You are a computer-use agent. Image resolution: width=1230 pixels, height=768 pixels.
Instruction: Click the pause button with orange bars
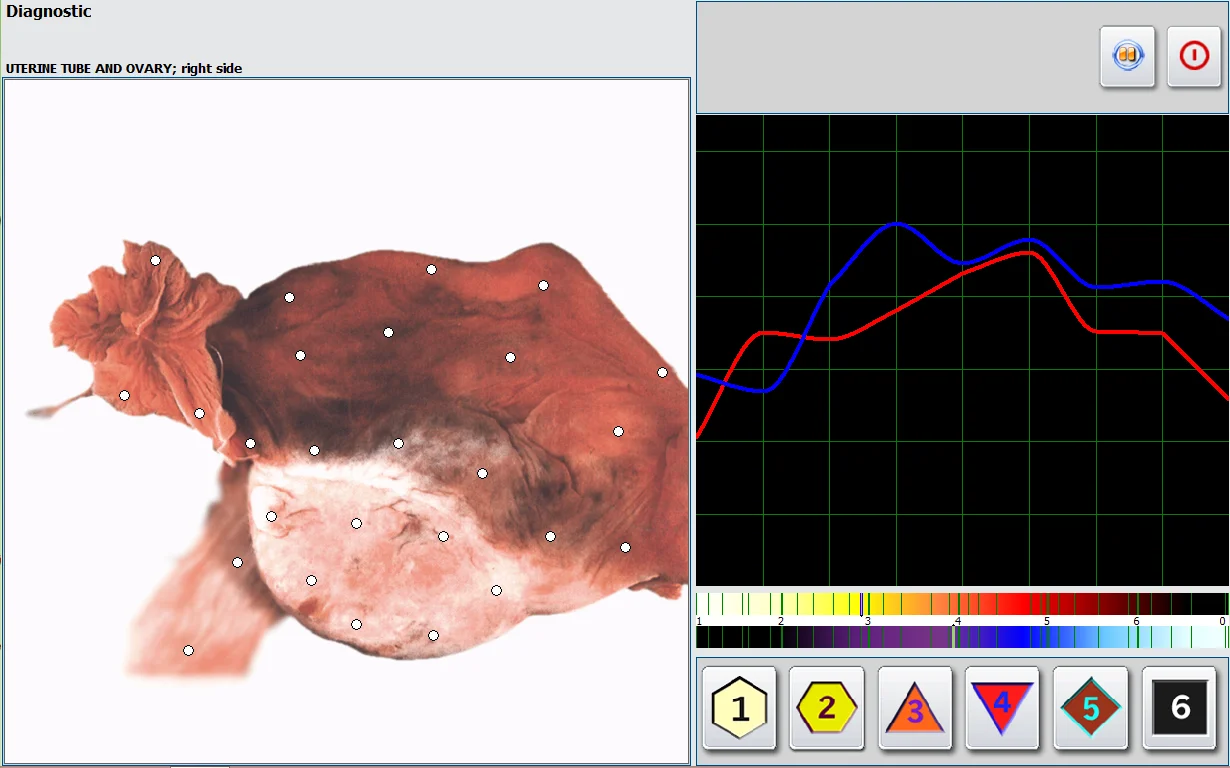pos(1127,56)
